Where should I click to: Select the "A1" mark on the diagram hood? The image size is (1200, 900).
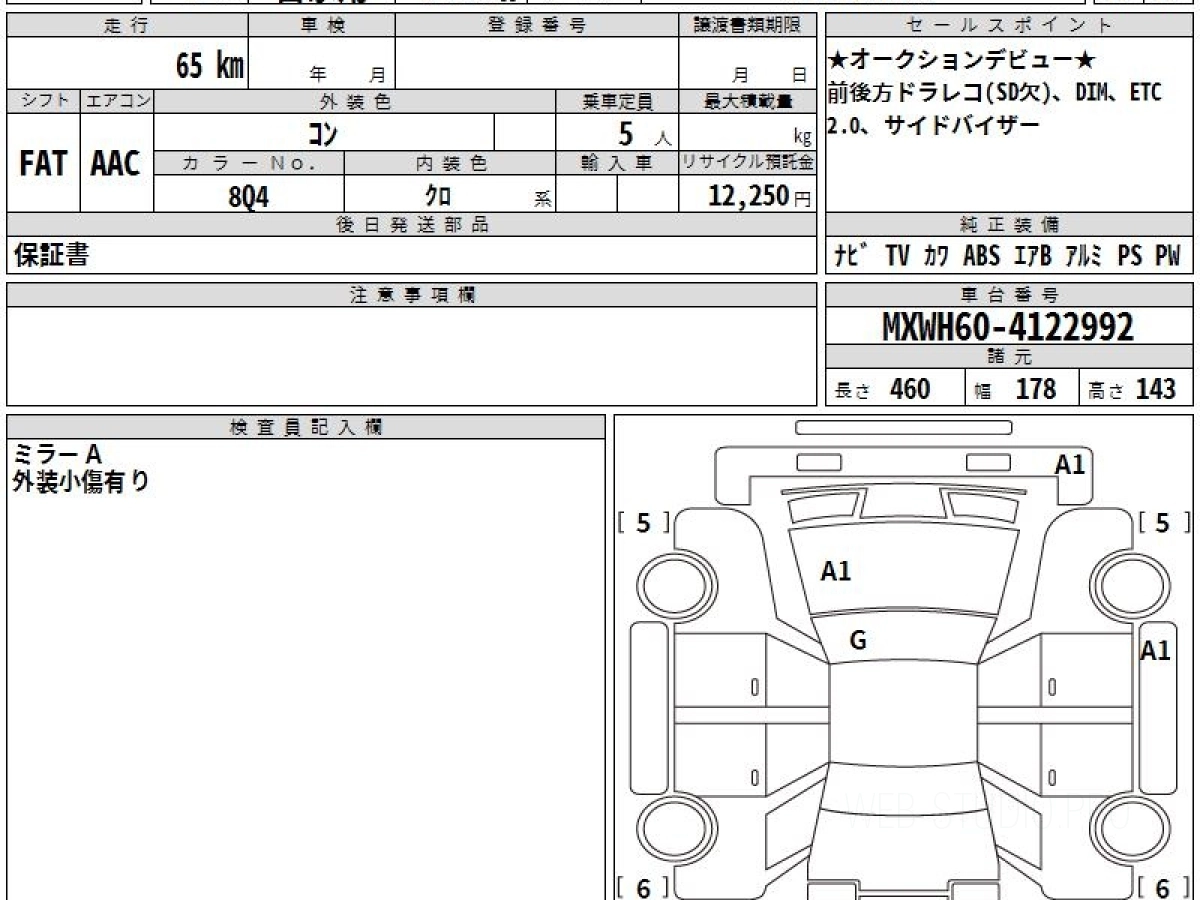pyautogui.click(x=836, y=572)
